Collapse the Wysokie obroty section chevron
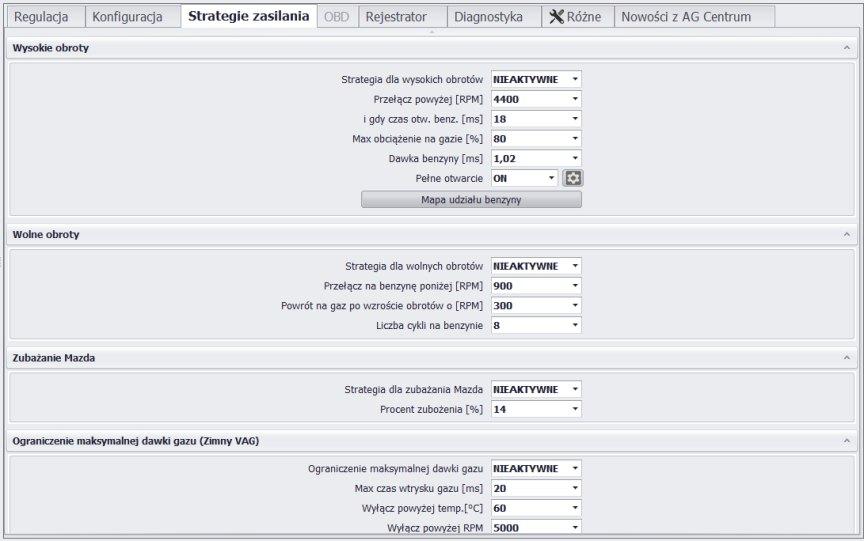The image size is (864, 541). (846, 48)
